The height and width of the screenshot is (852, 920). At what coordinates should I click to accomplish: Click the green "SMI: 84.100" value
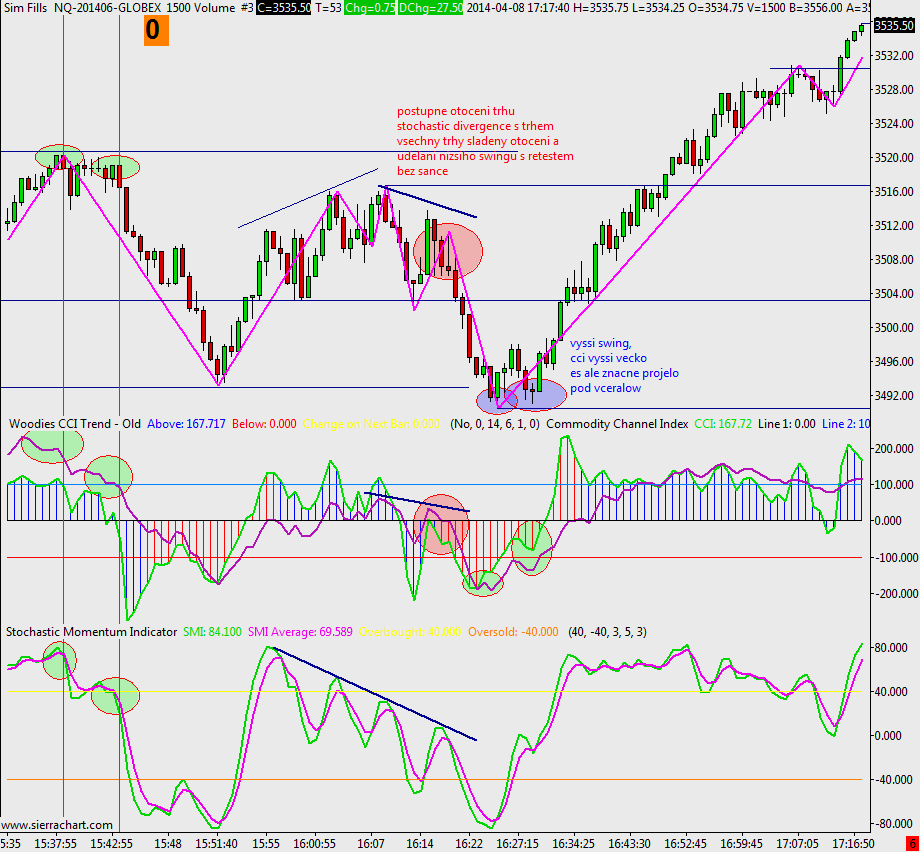(x=212, y=632)
